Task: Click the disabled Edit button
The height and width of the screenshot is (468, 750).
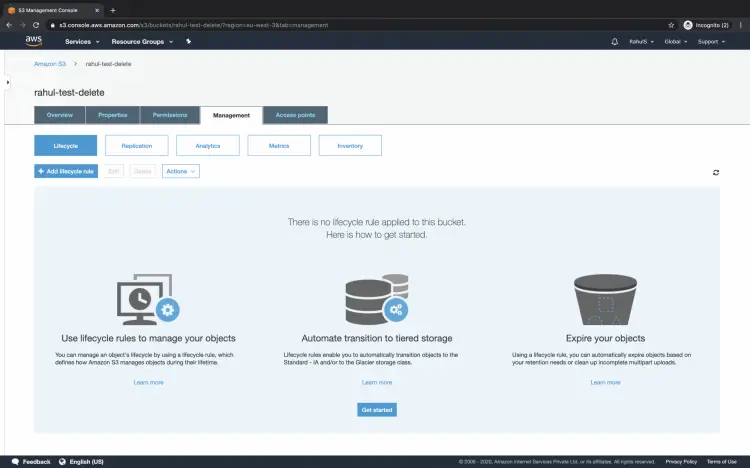Action: 114,171
